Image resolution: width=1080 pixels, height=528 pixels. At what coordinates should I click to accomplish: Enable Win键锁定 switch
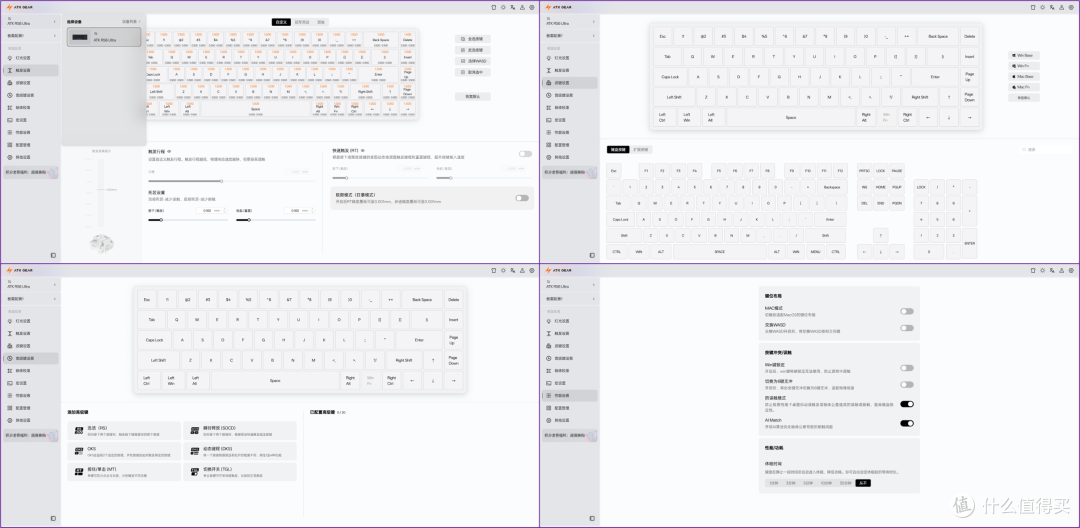click(907, 368)
